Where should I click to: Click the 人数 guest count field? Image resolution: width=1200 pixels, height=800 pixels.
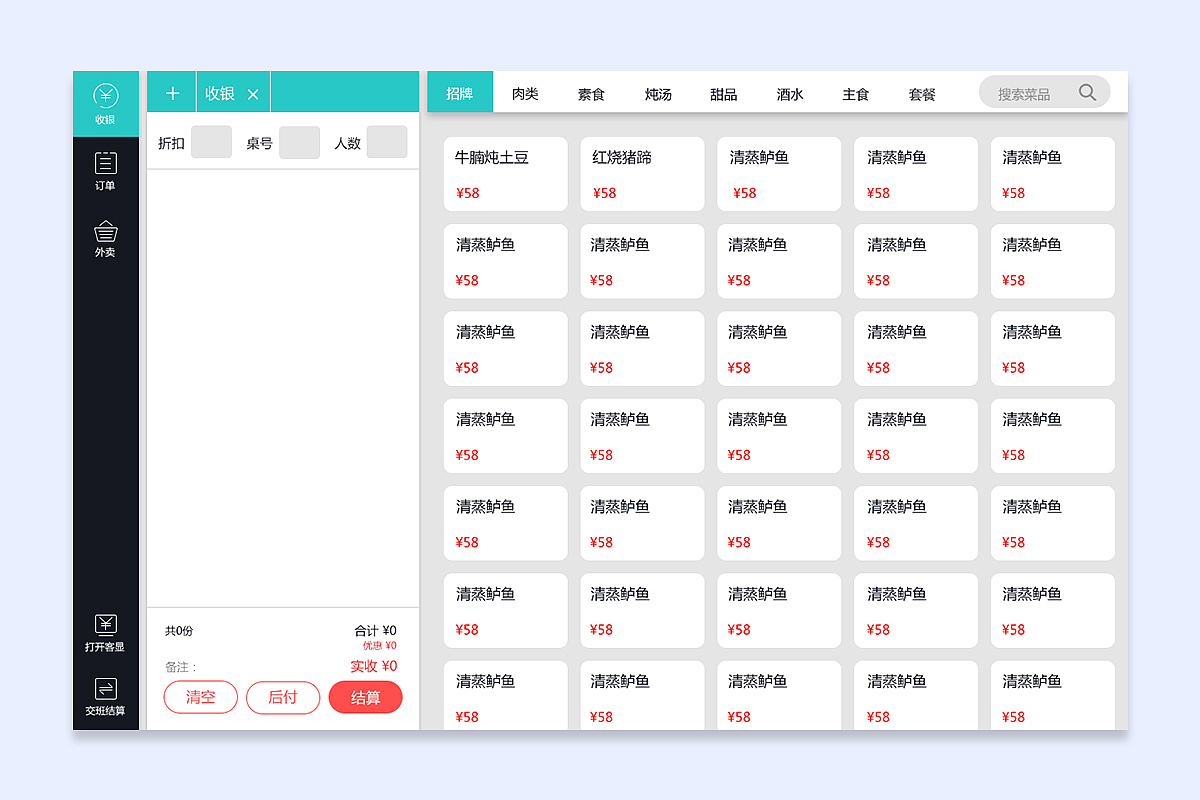387,141
